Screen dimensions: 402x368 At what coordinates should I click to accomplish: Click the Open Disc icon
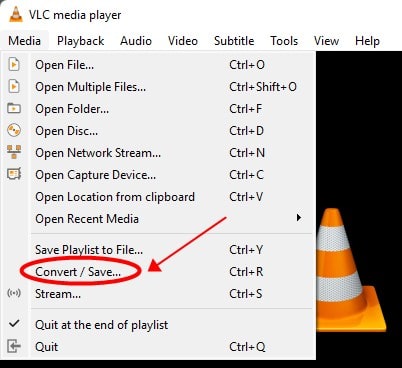pyautogui.click(x=14, y=130)
